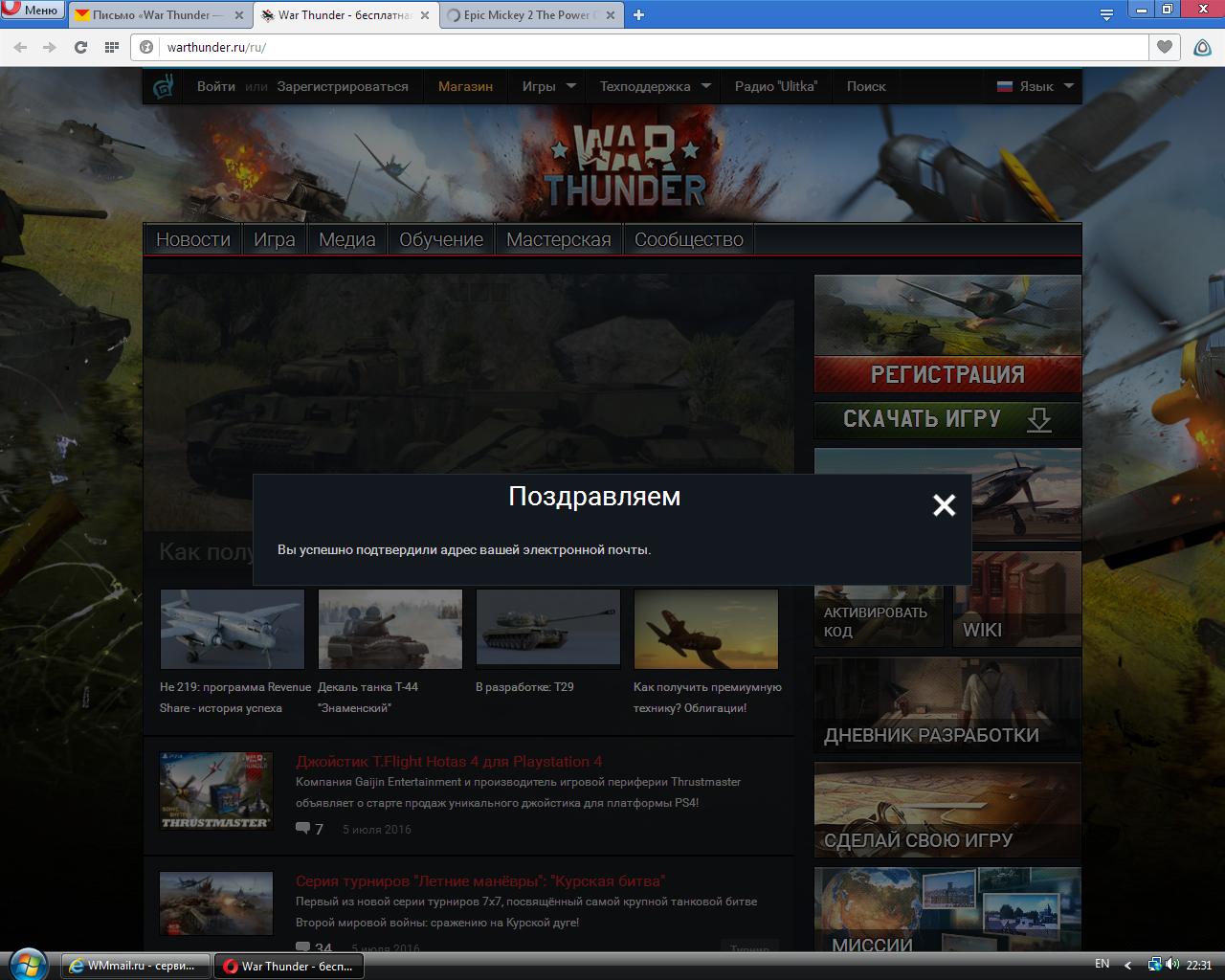Switch to WMmail.ru taskbar window
Viewport: 1225px width, 980px height.
136,966
